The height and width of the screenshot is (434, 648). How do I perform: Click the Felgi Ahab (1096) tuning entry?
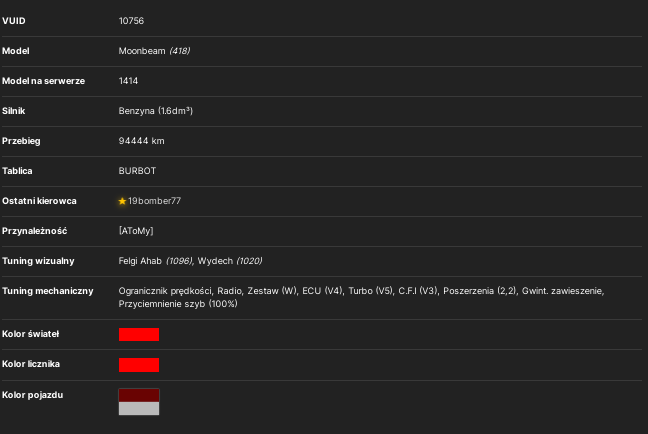pos(156,261)
